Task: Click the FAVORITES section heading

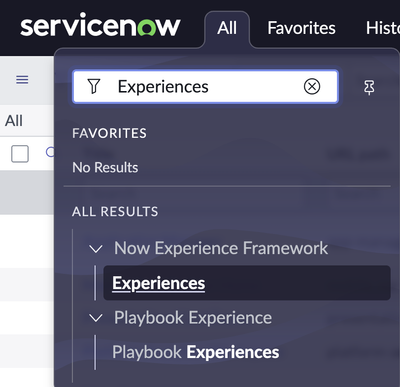Action: 109,133
